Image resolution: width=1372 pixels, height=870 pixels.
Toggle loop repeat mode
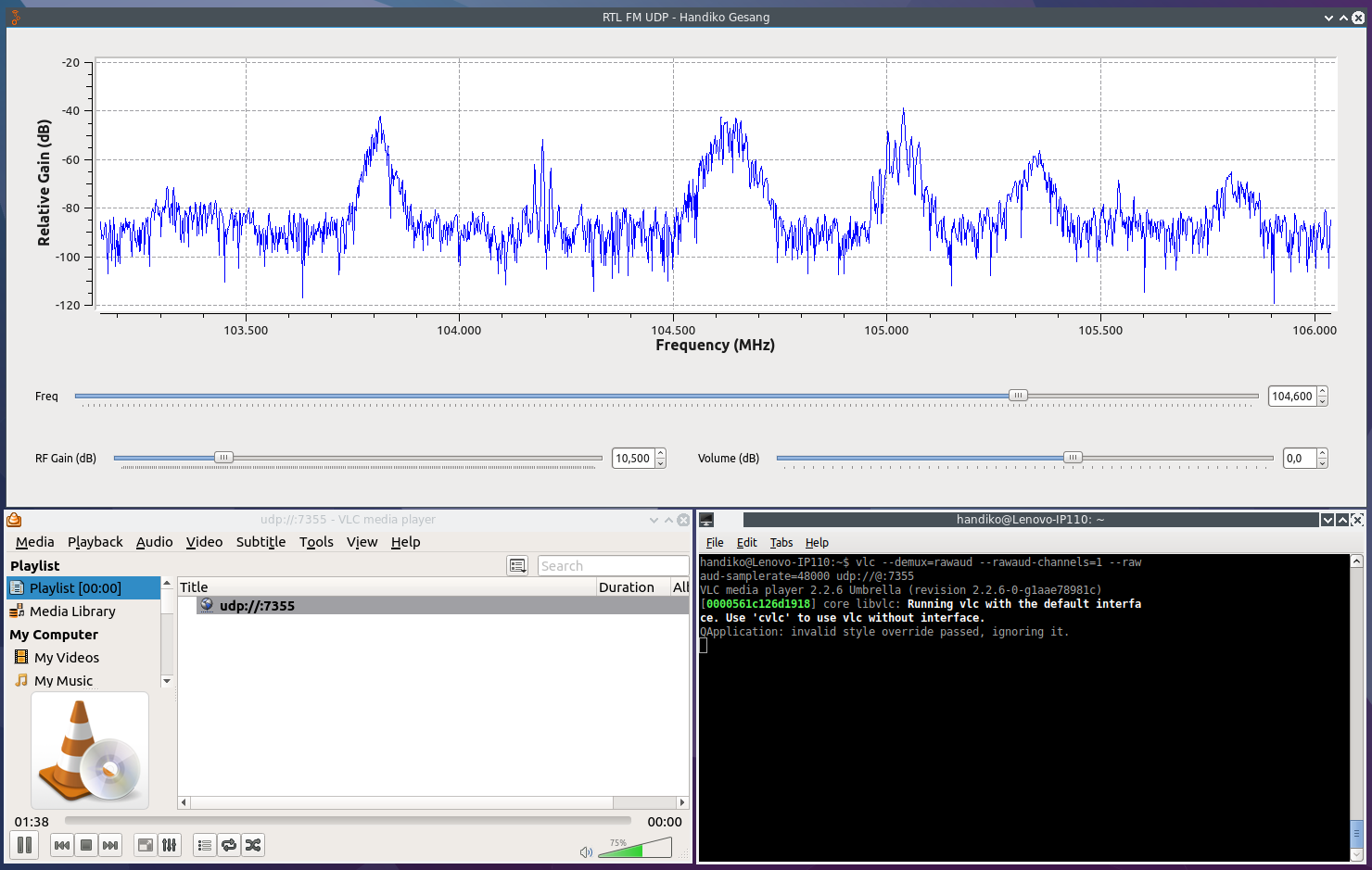pos(229,845)
